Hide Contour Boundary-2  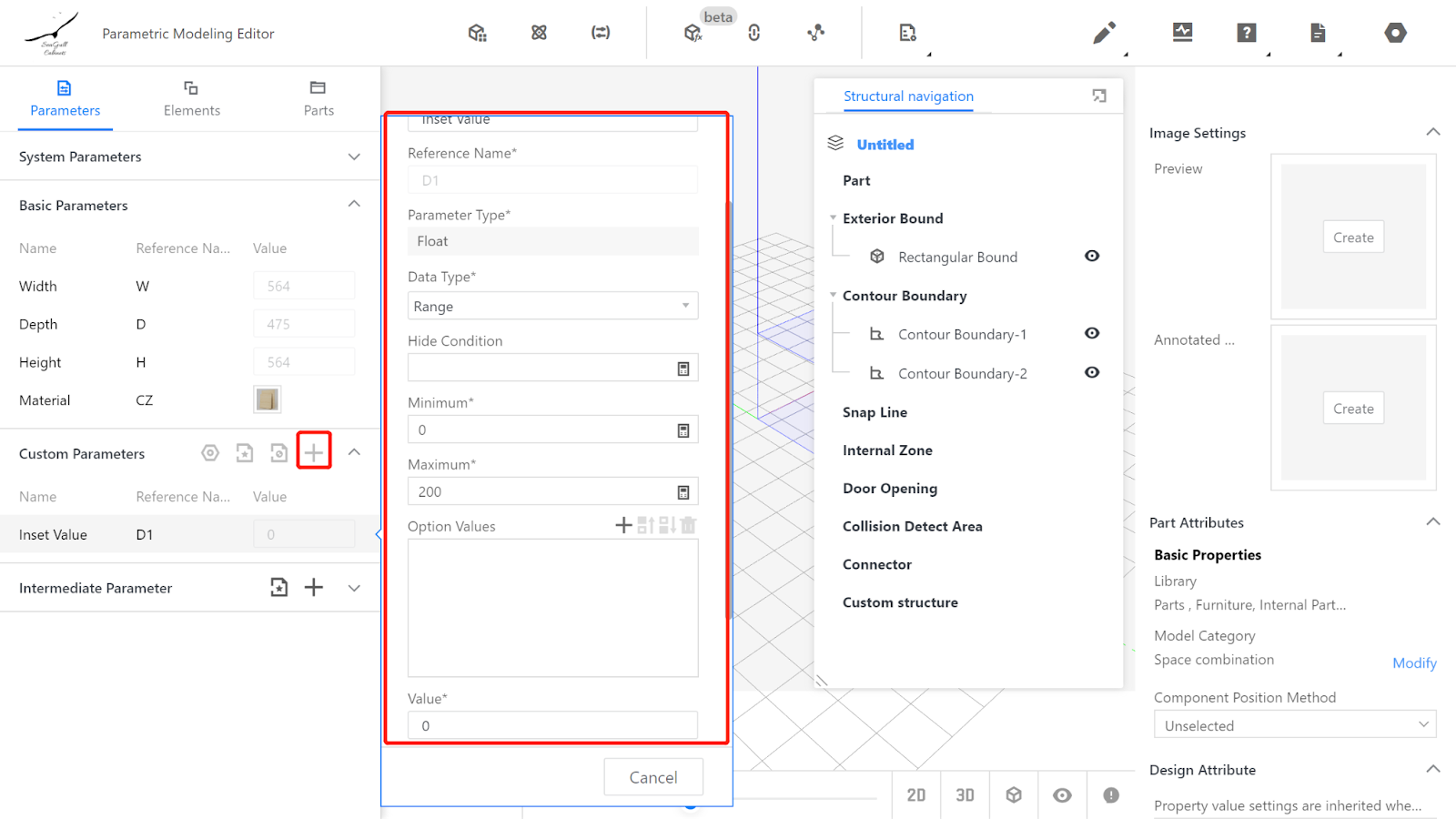[x=1092, y=373]
